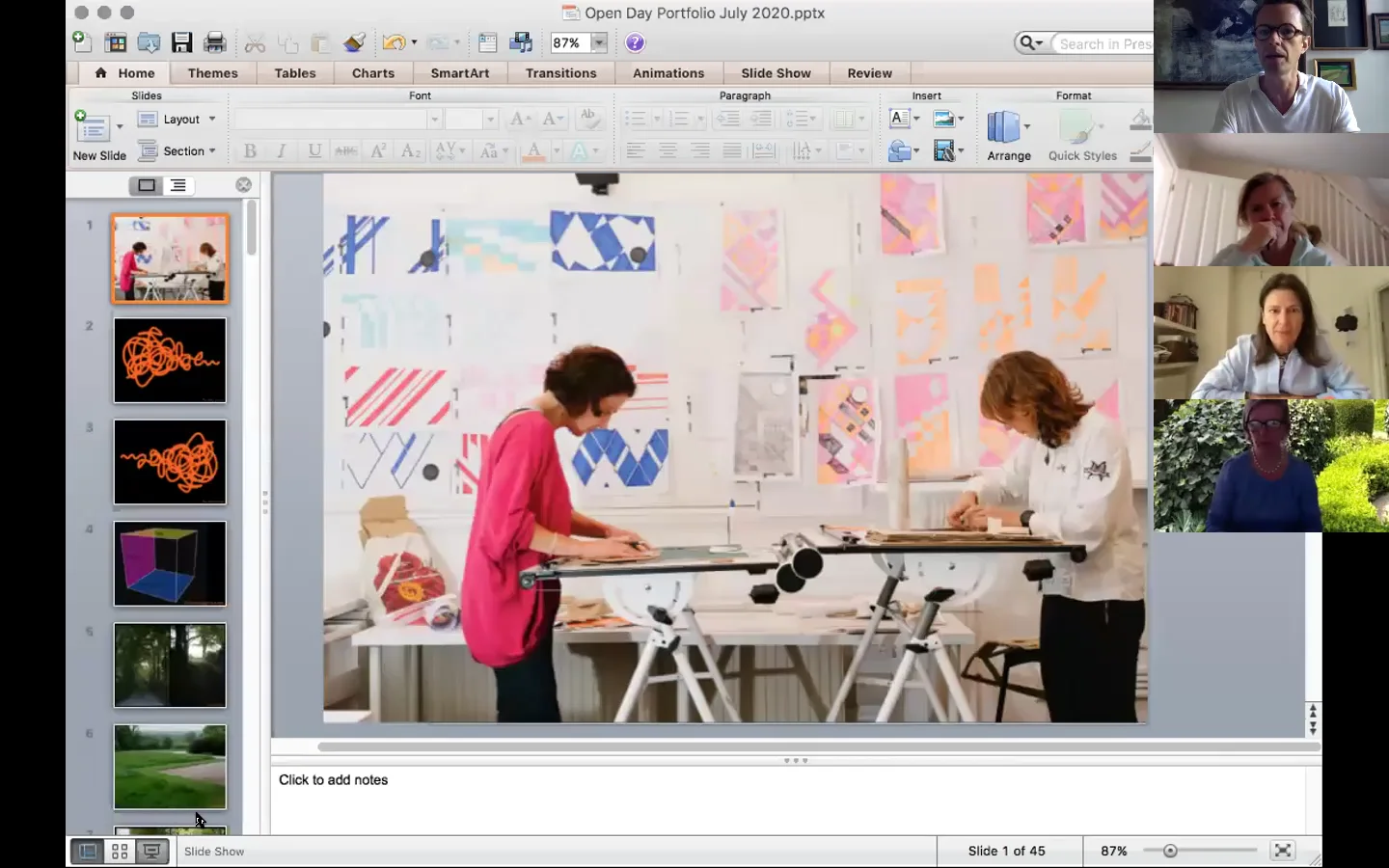This screenshot has width=1389, height=868.
Task: Click the font color A swatch
Action: coord(533,150)
